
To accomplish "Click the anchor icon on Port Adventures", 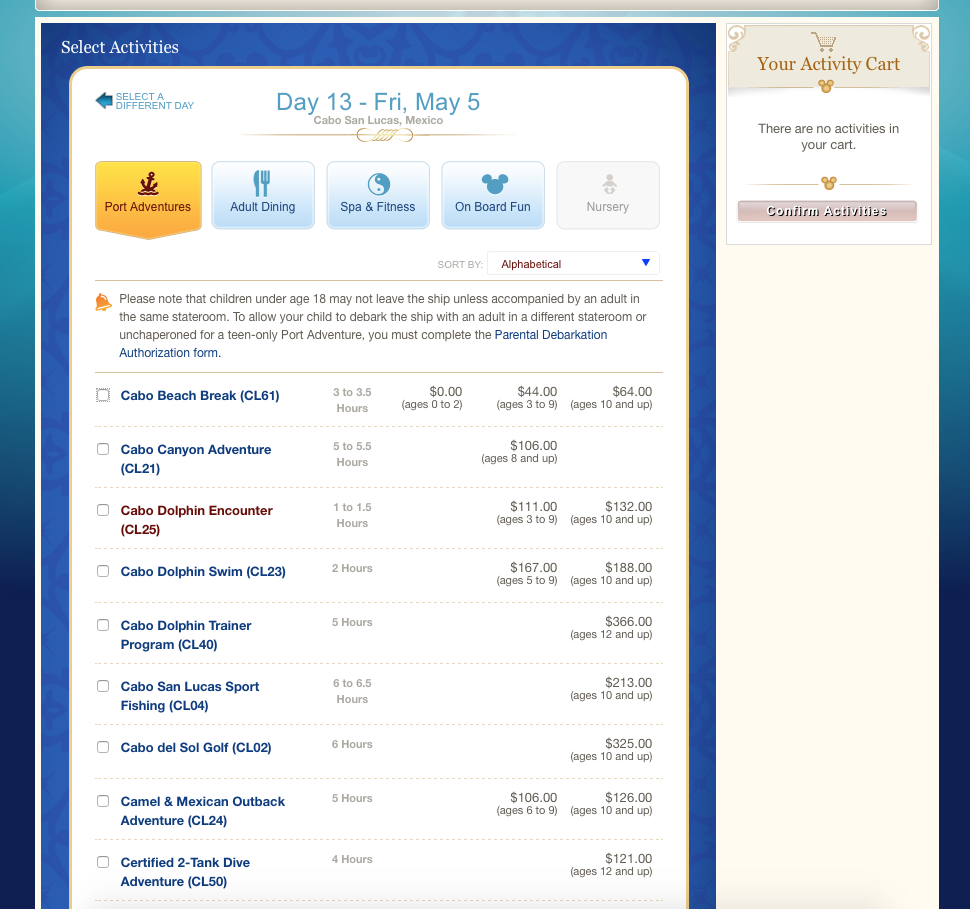I will [x=148, y=184].
